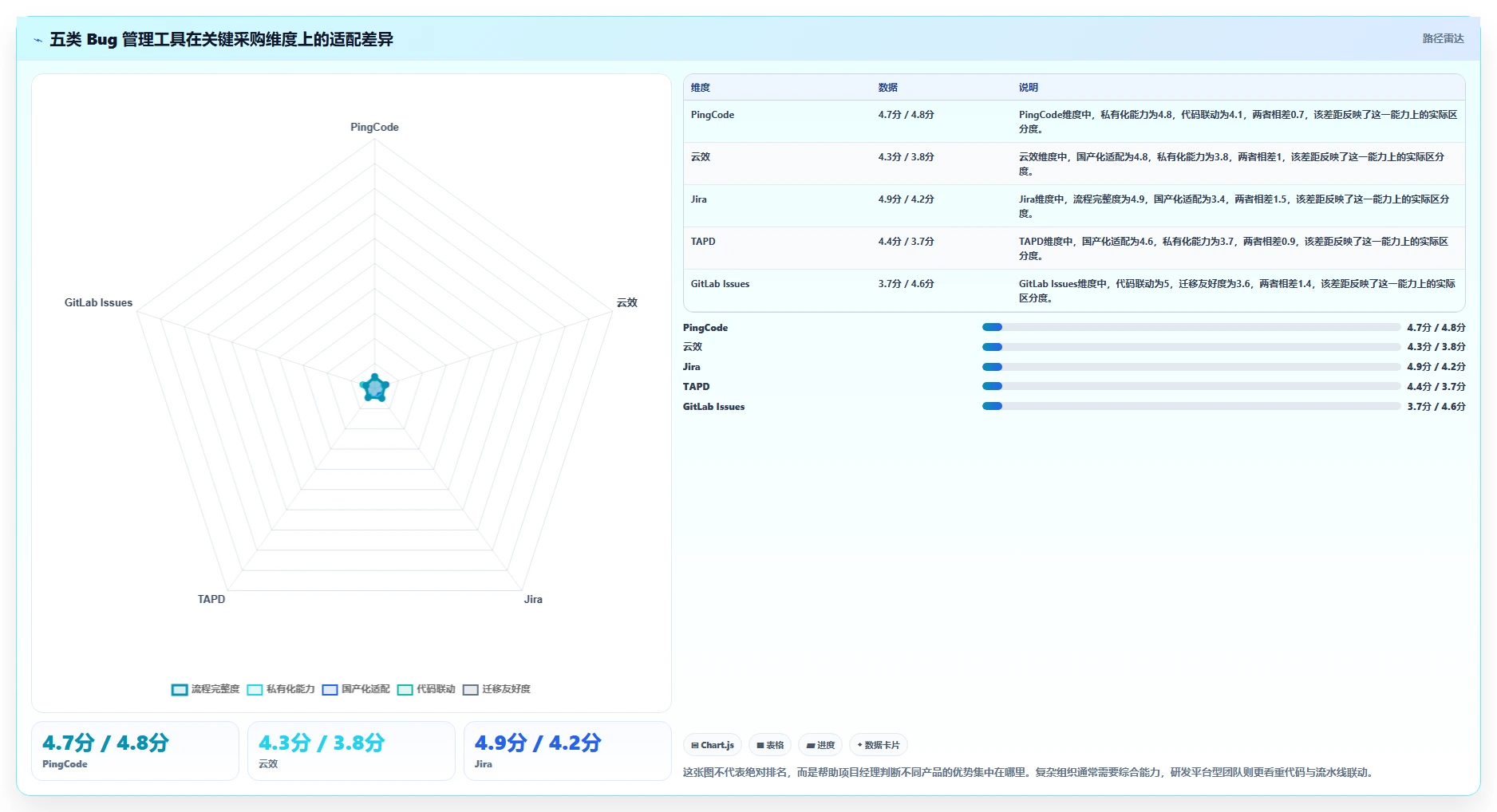Screen dimensions: 1497x812
Task: Click the Jira progress row label
Action: (x=692, y=367)
